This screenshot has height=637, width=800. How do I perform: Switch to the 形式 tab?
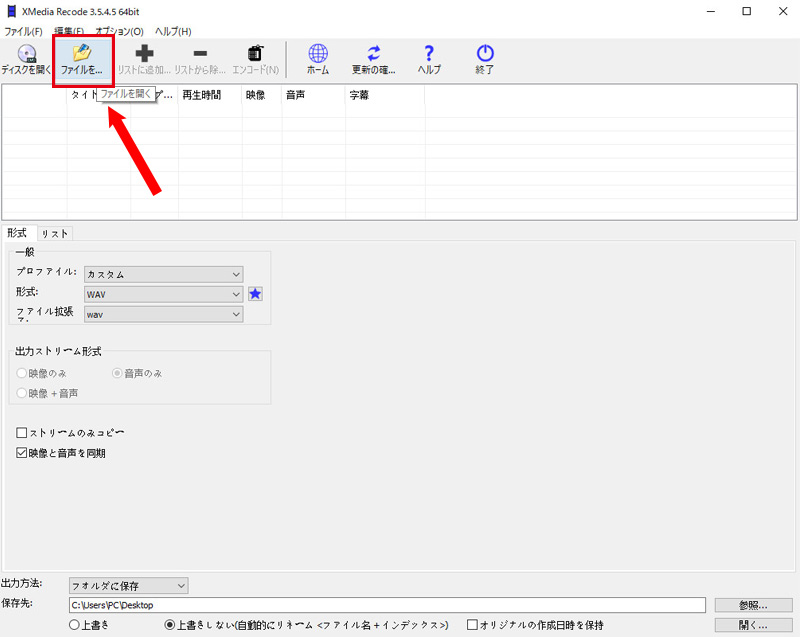pos(17,233)
